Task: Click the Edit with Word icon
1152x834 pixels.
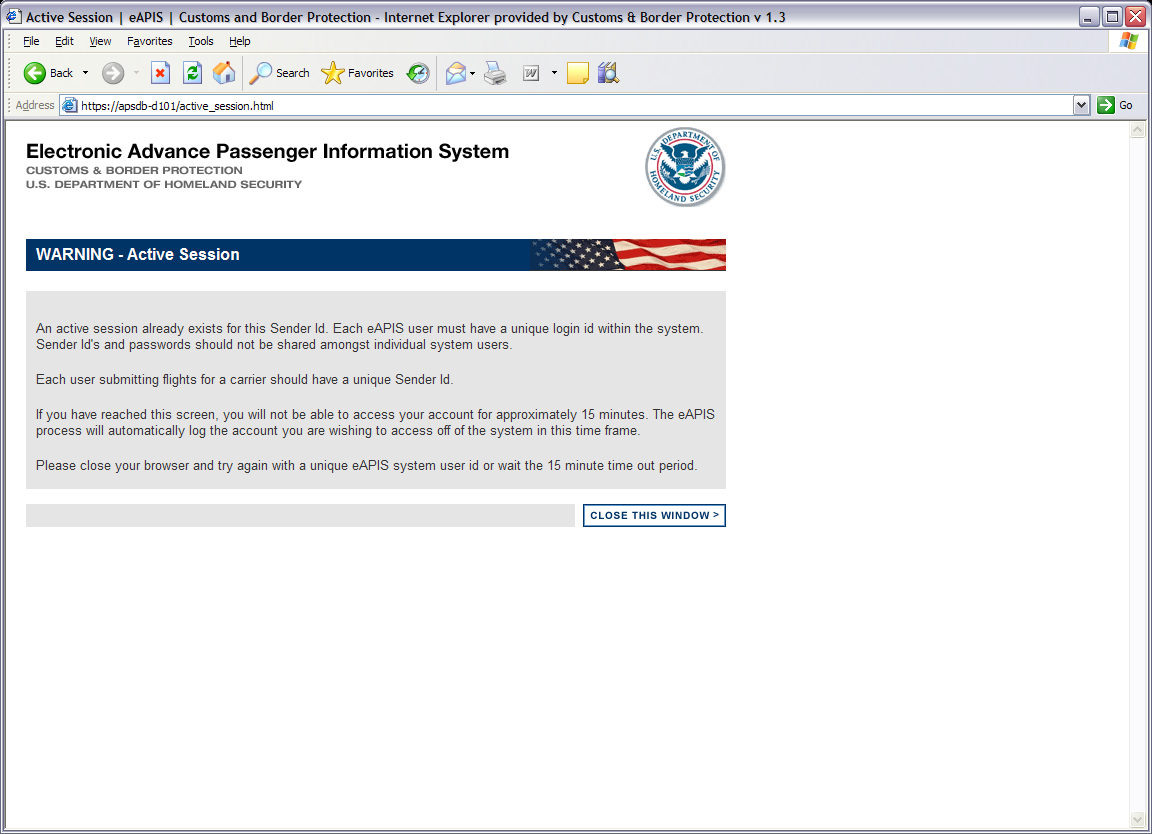Action: pos(531,73)
